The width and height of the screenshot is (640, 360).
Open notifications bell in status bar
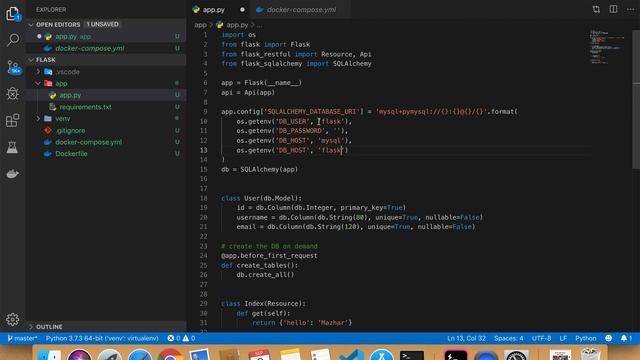626,338
